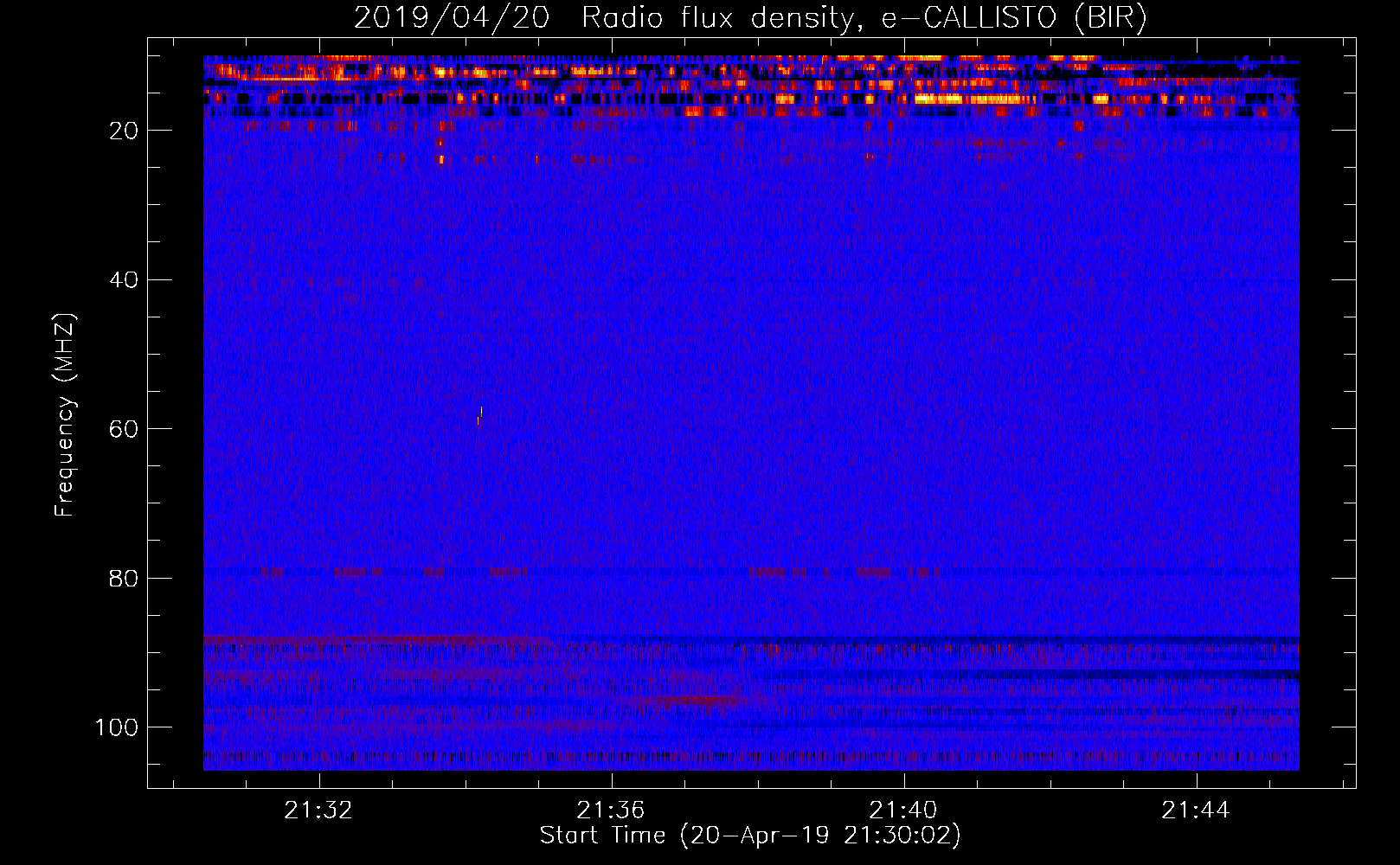Image resolution: width=1400 pixels, height=865 pixels.
Task: Click the 21:32 time tick label
Action: pyautogui.click(x=318, y=811)
